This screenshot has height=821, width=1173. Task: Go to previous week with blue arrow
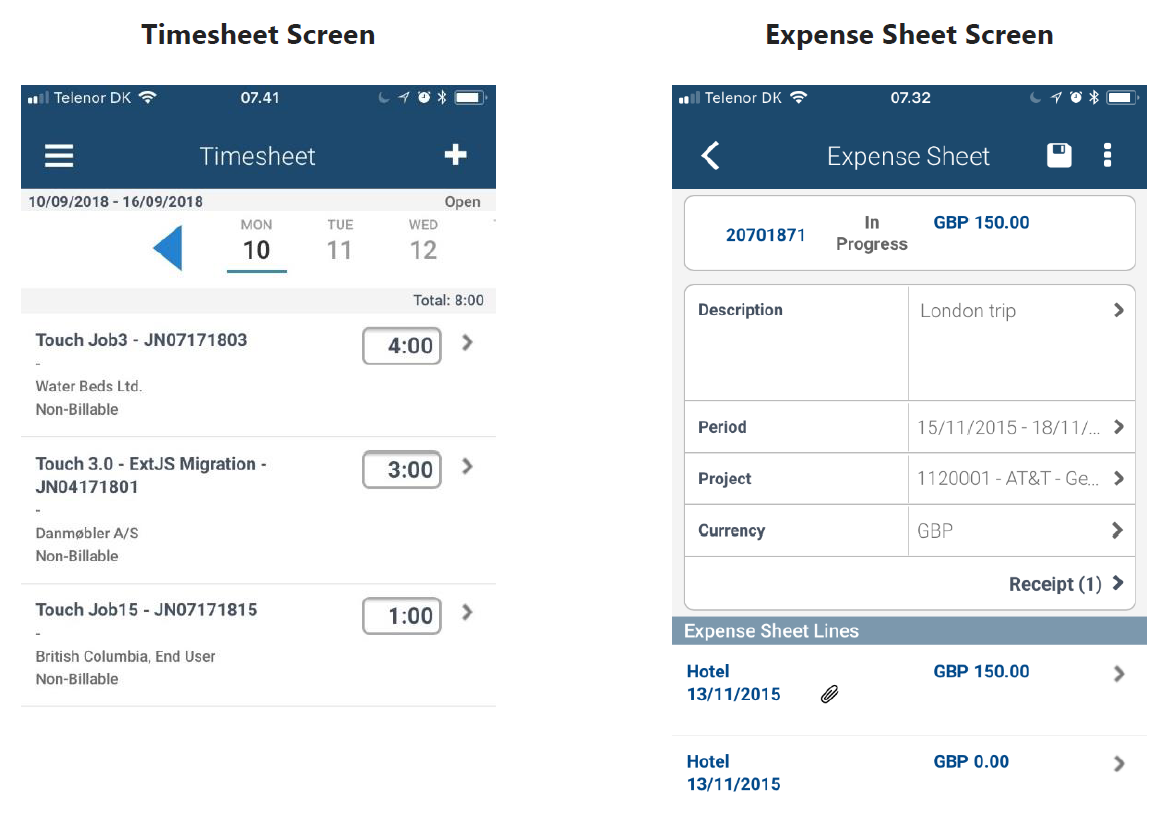coord(168,248)
